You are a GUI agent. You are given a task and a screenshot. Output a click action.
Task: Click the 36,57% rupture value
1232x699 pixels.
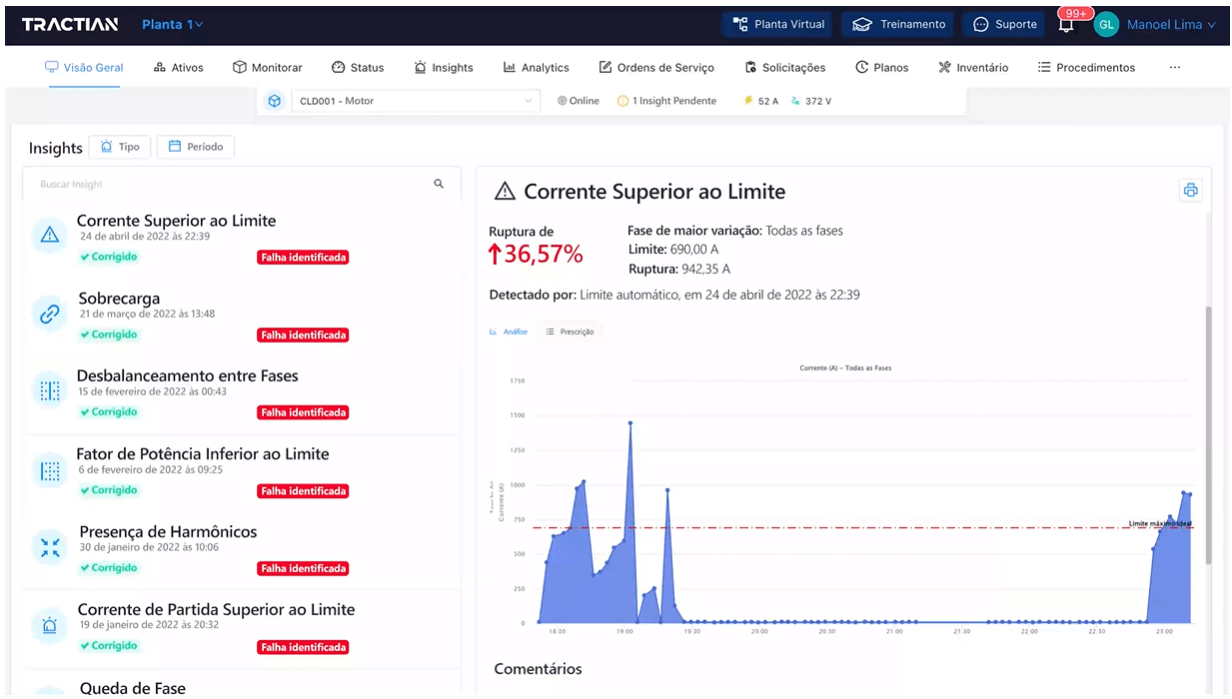click(x=536, y=254)
